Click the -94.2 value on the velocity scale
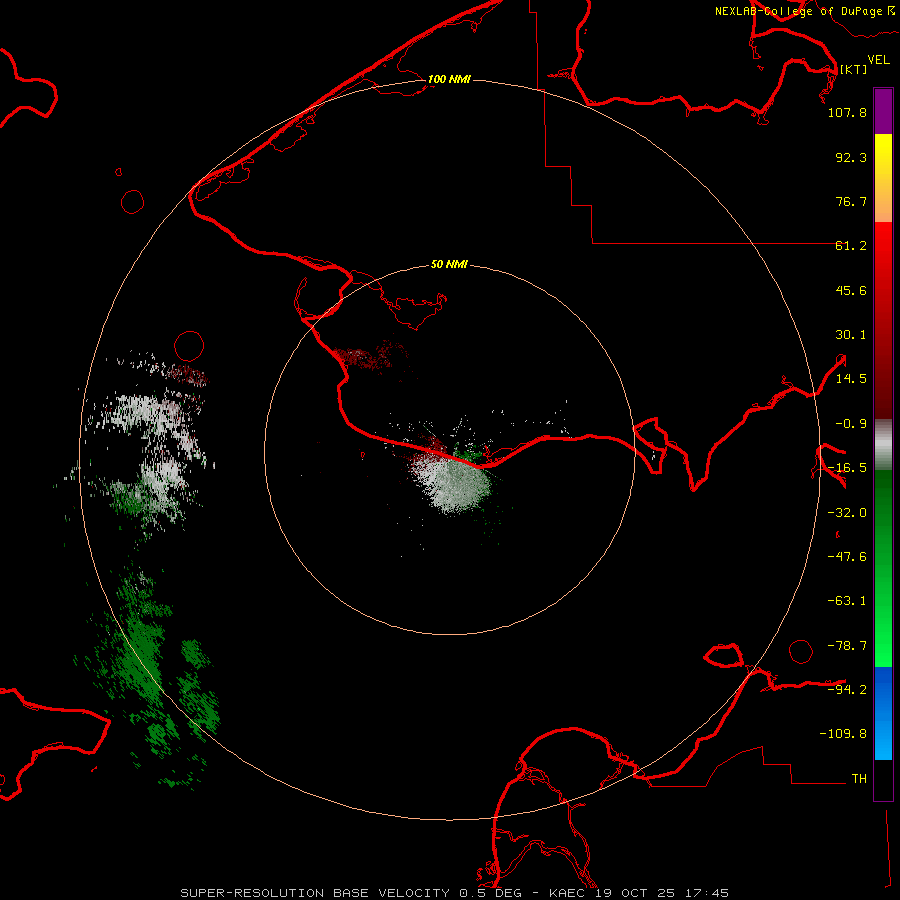This screenshot has width=900, height=900. coord(847,689)
